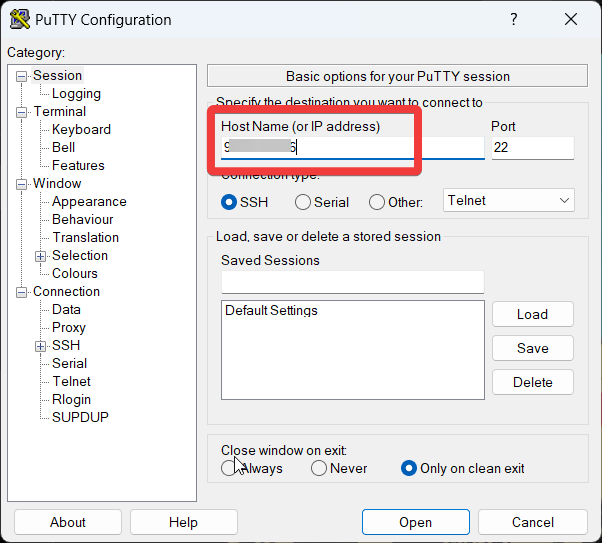The width and height of the screenshot is (602, 543).
Task: Collapse the Window category node
Action: [x=22, y=184]
